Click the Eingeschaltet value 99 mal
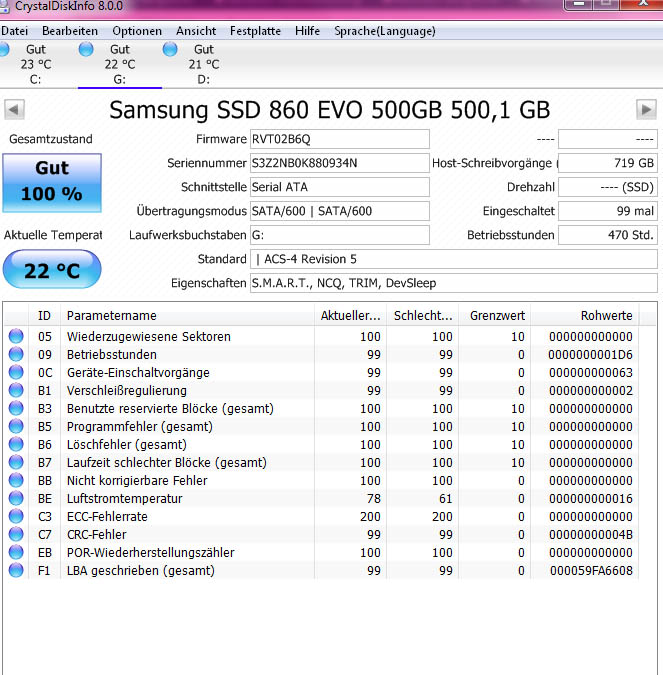This screenshot has height=675, width=663. pyautogui.click(x=608, y=211)
